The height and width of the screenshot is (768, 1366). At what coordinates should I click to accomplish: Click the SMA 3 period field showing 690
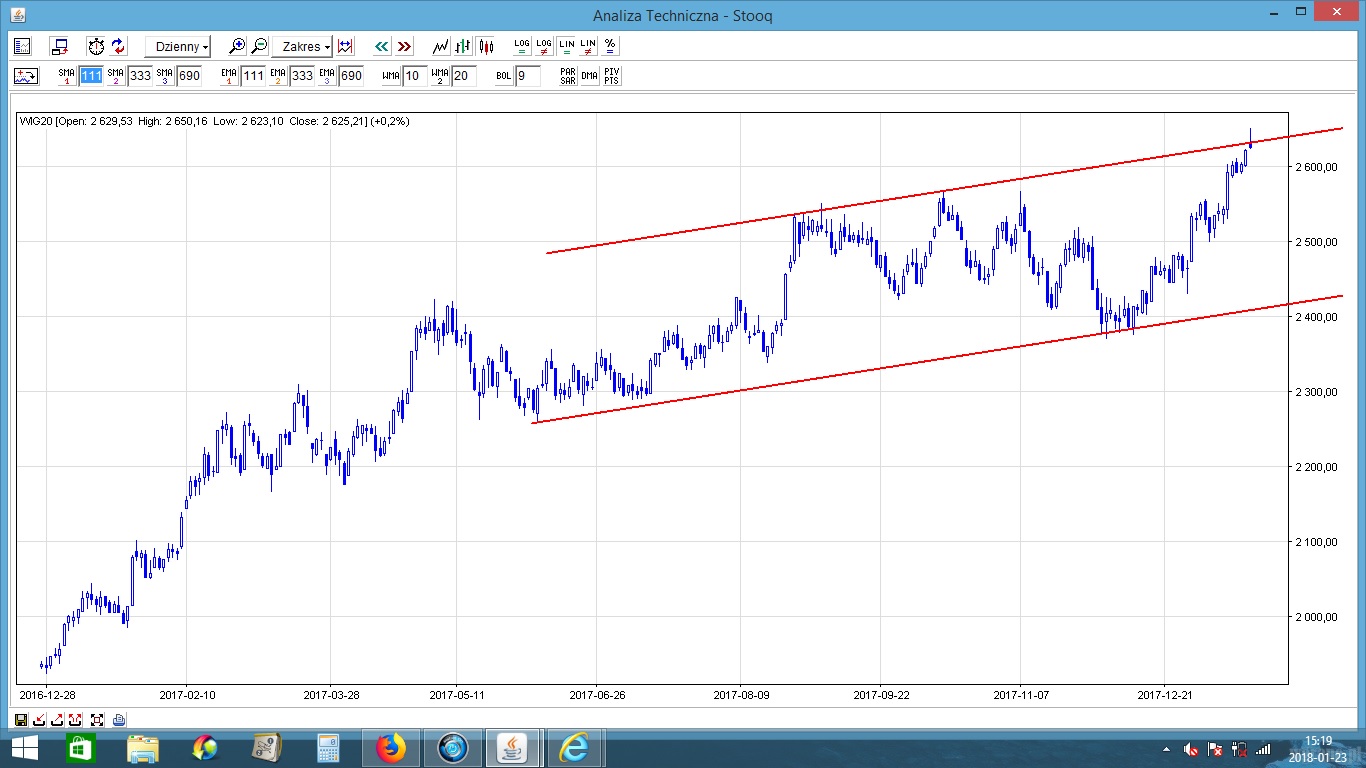tap(189, 76)
